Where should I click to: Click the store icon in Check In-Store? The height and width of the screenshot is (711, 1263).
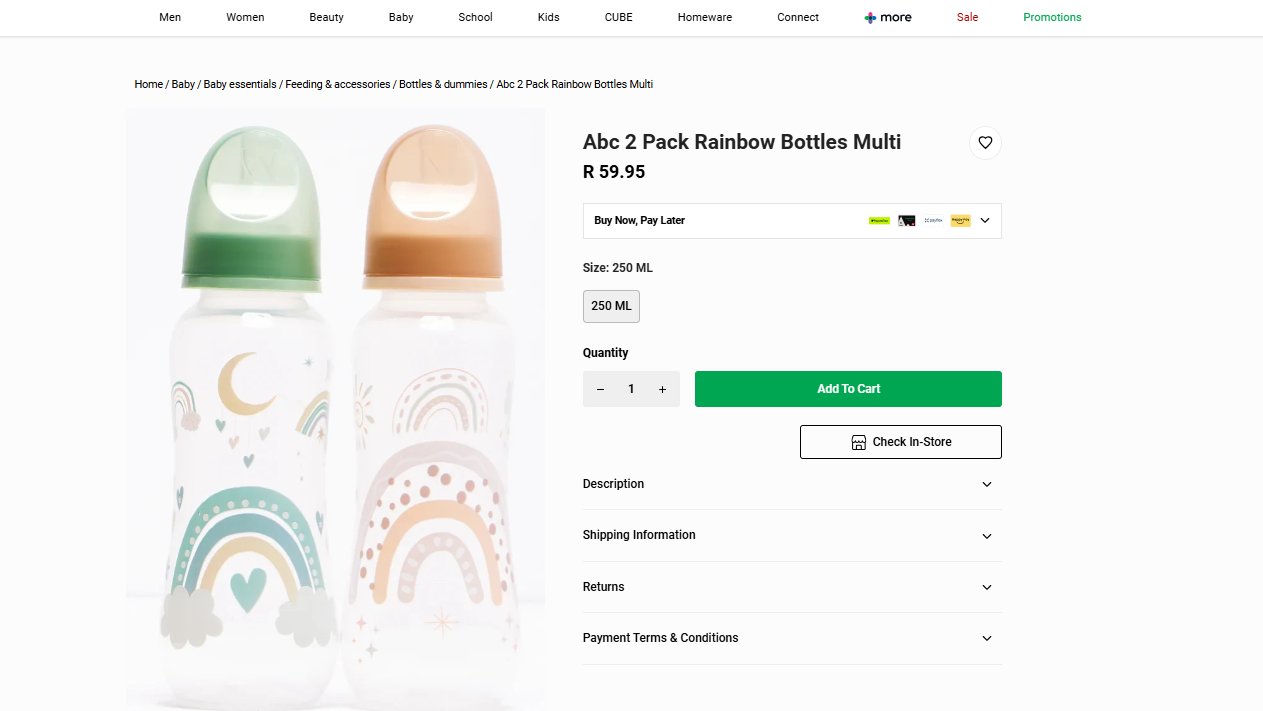pyautogui.click(x=858, y=442)
